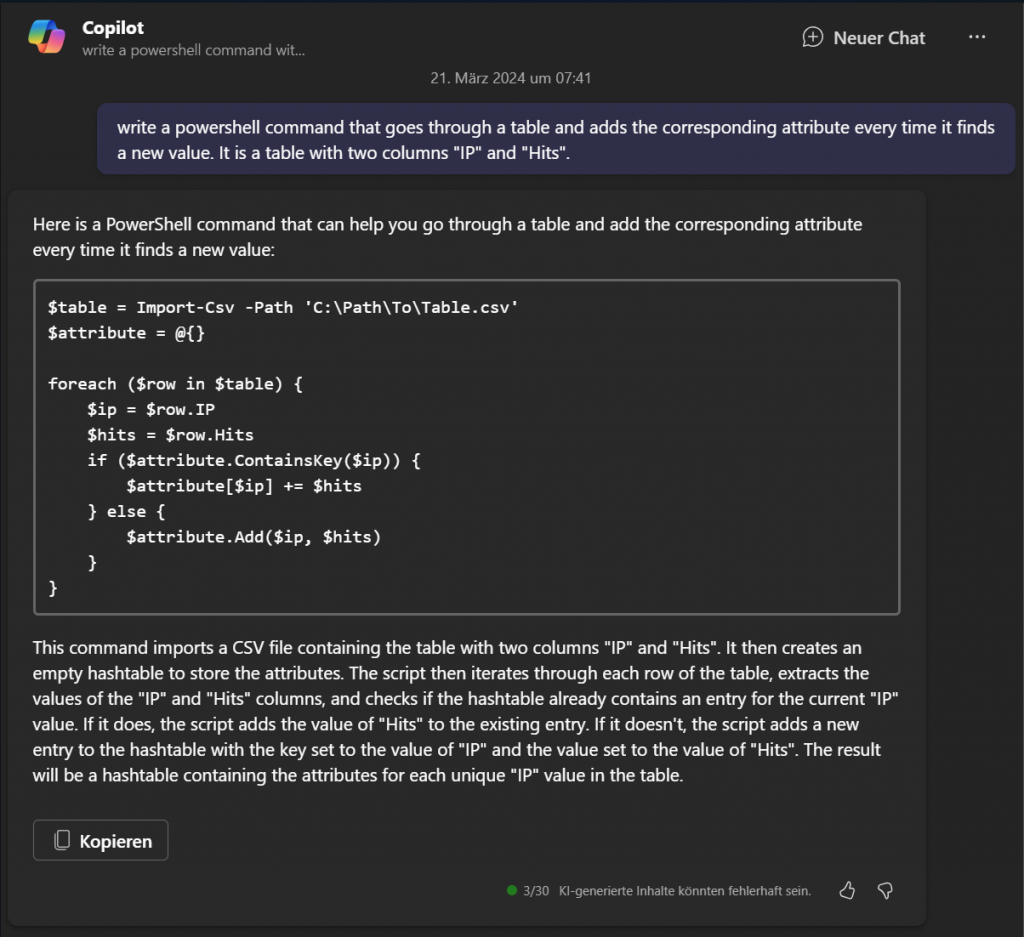
Task: Click the chat title below Copilot
Action: pyautogui.click(x=193, y=50)
